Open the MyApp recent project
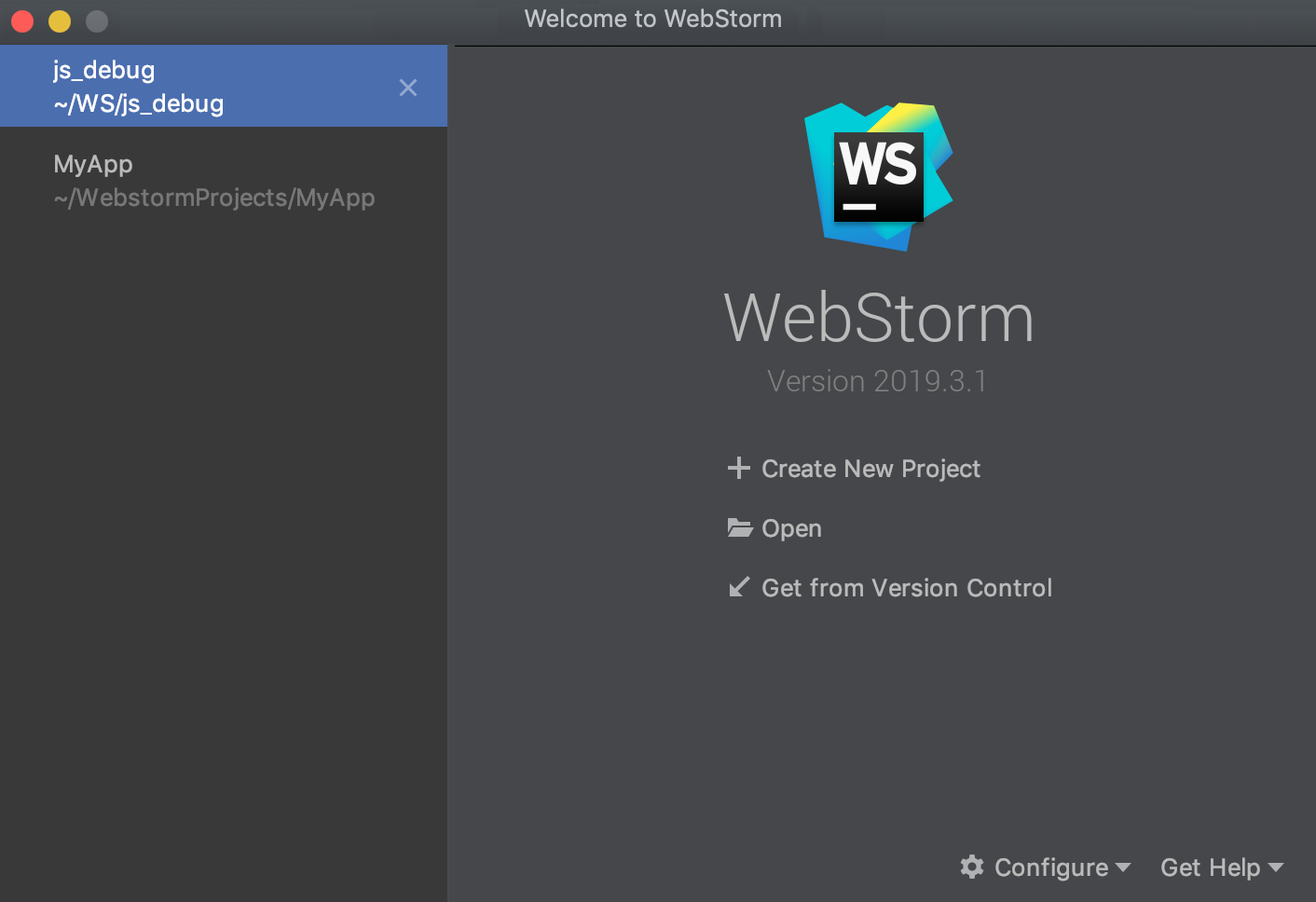 tap(224, 181)
